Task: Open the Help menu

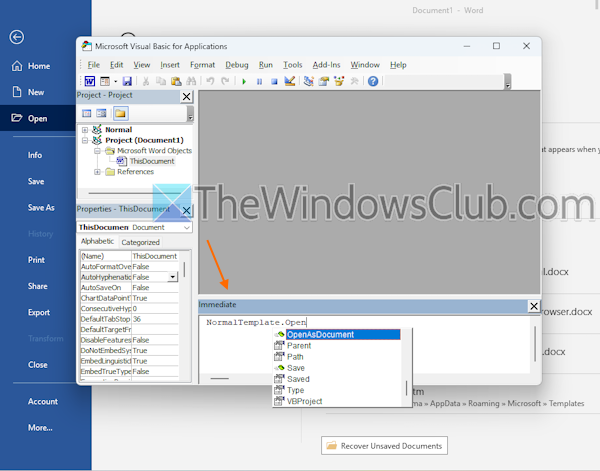Action: coord(398,65)
